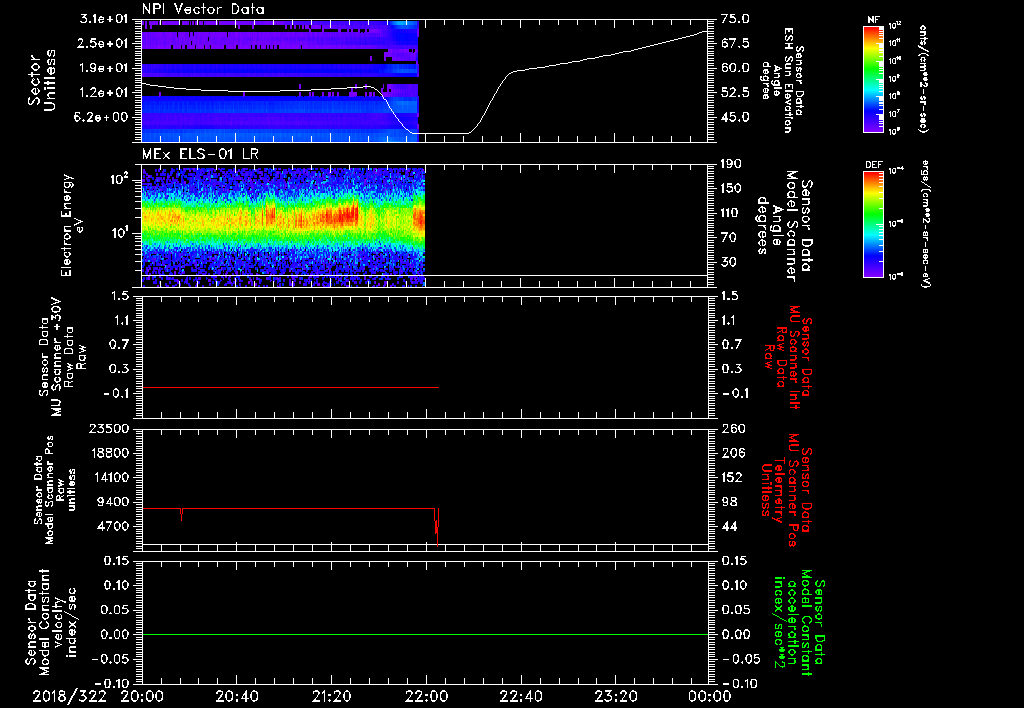Click the '23:20' time tick label
This screenshot has width=1024, height=708.
click(x=616, y=696)
